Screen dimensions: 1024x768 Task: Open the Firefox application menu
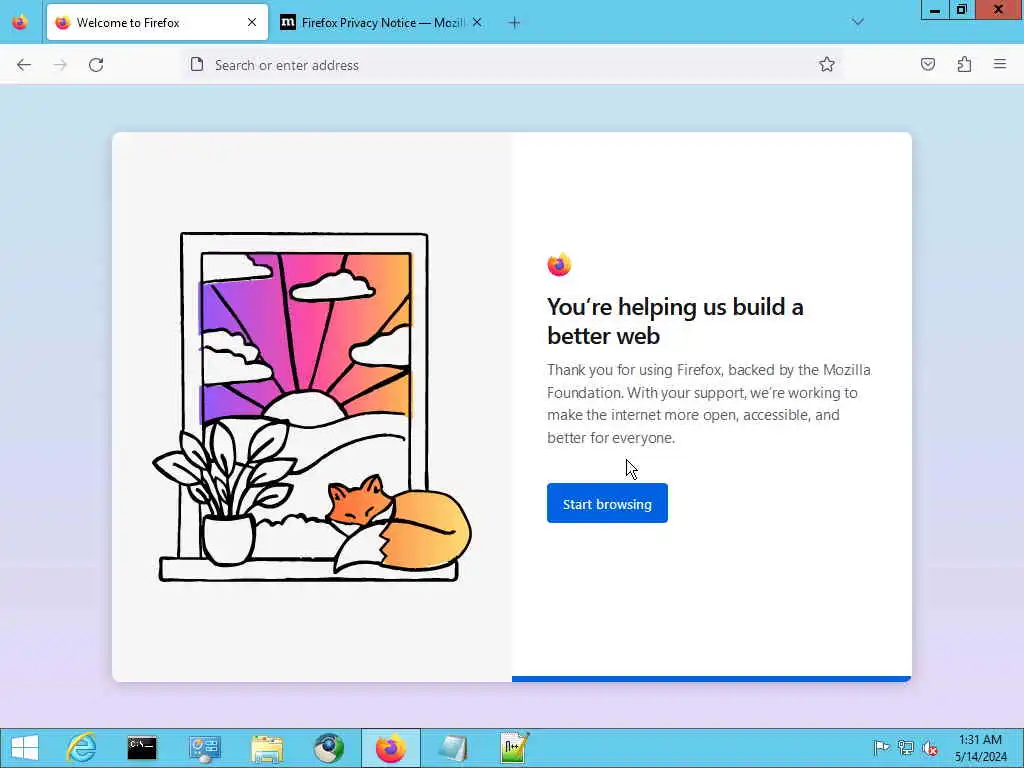point(1000,64)
